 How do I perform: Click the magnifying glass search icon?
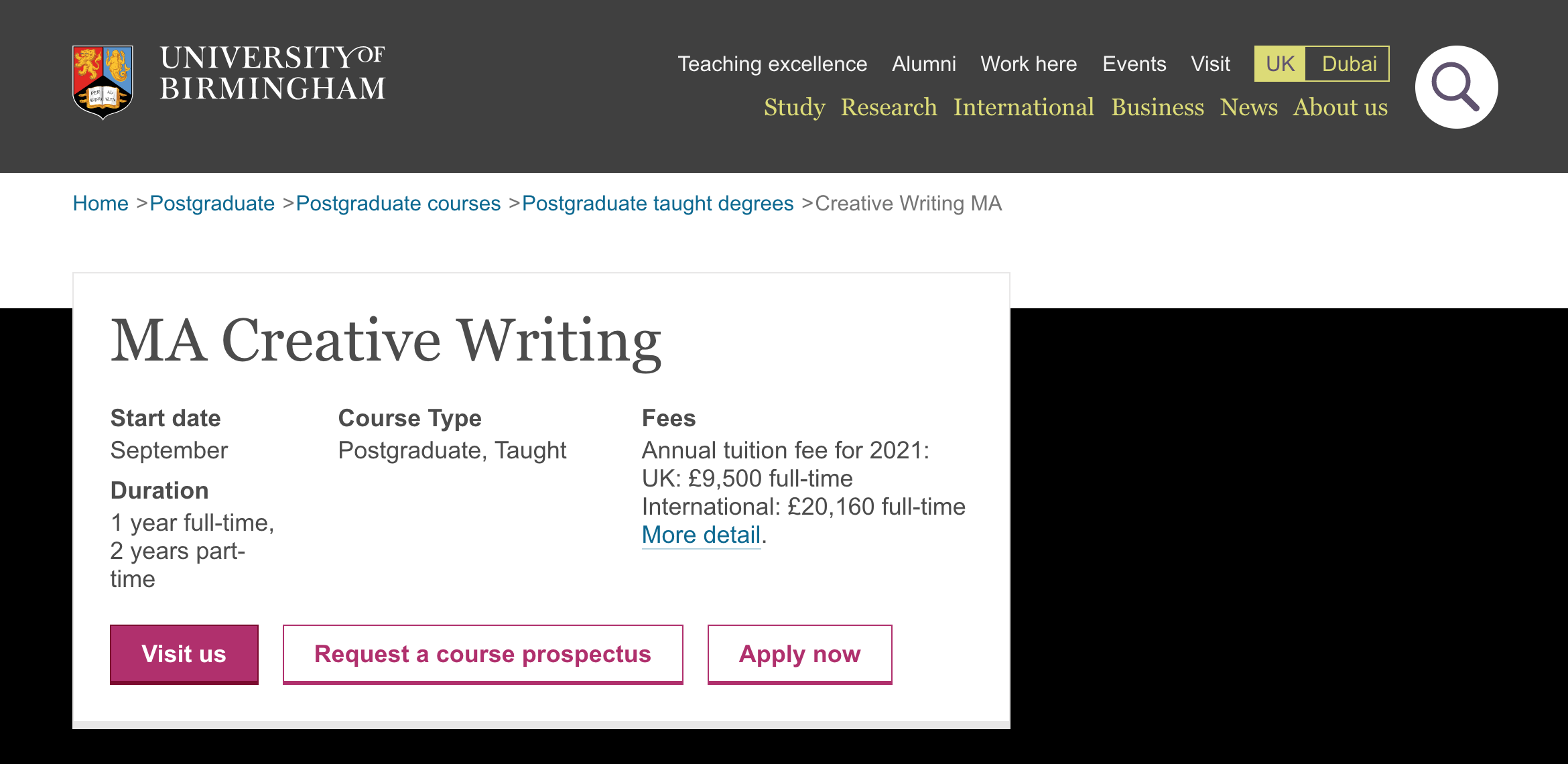(1455, 87)
